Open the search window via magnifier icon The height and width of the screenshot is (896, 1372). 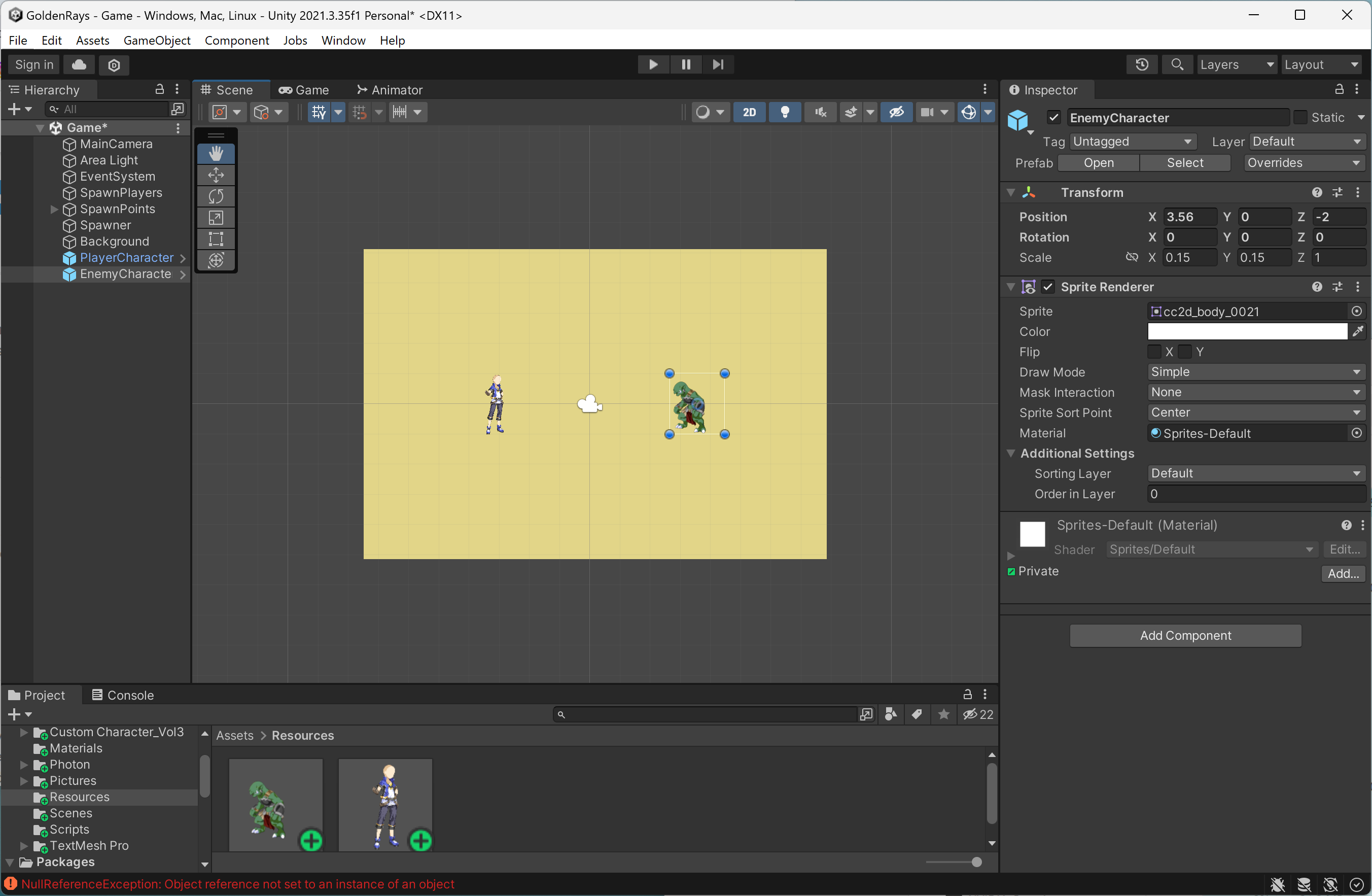coord(1177,64)
